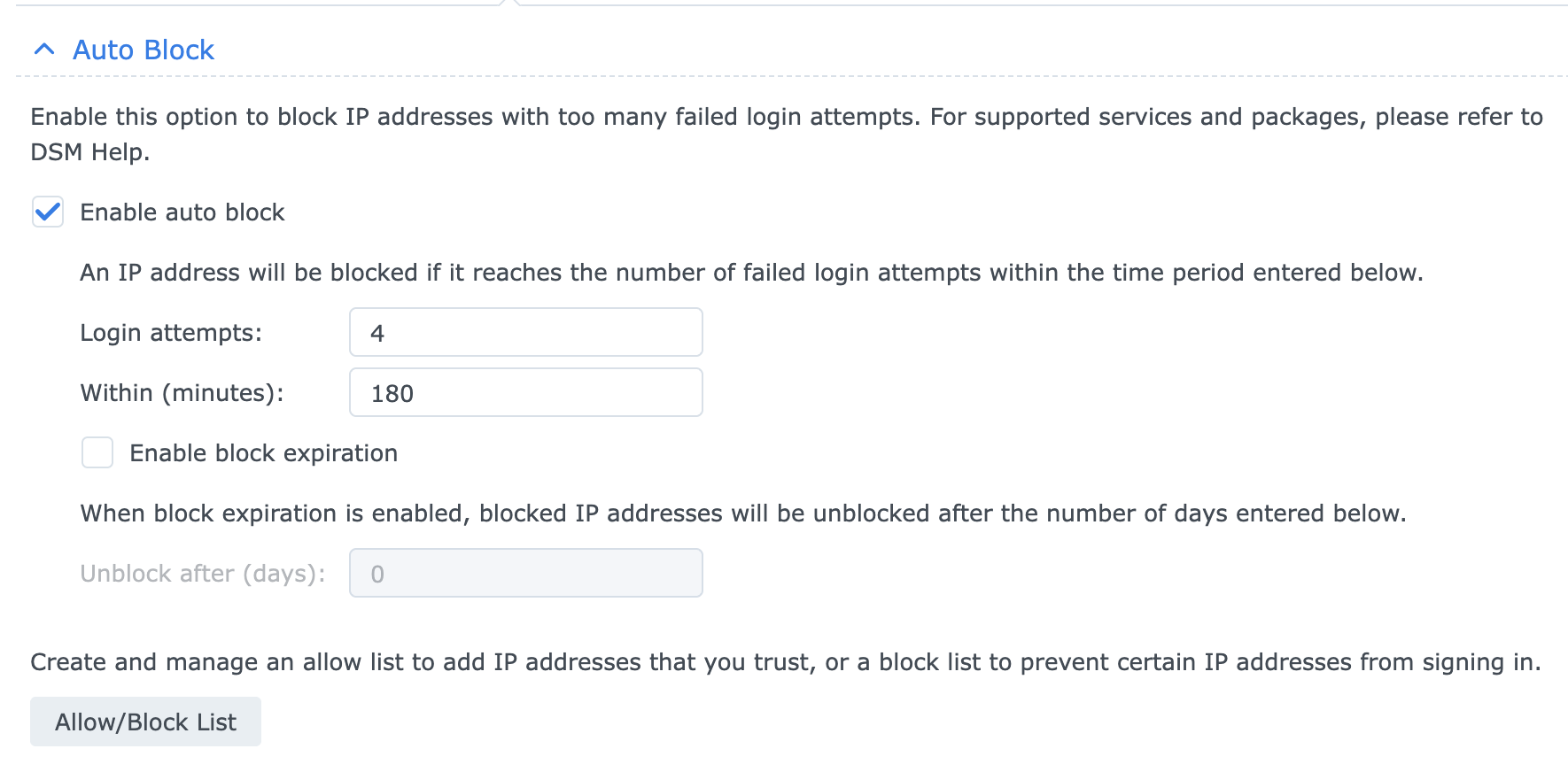
Task: Click the Enable auto block label text
Action: pyautogui.click(x=182, y=212)
